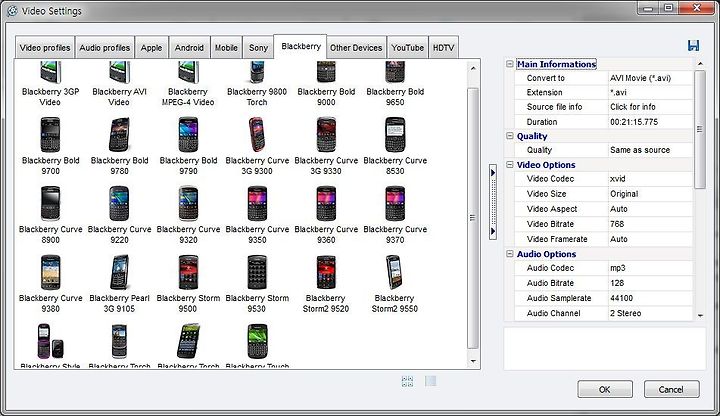Select the Blackberry Storm 9500 icon

[188, 272]
